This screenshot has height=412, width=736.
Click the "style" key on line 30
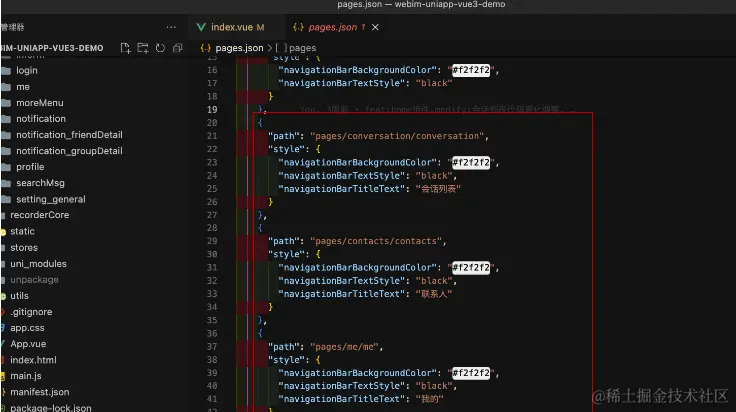[x=286, y=254]
